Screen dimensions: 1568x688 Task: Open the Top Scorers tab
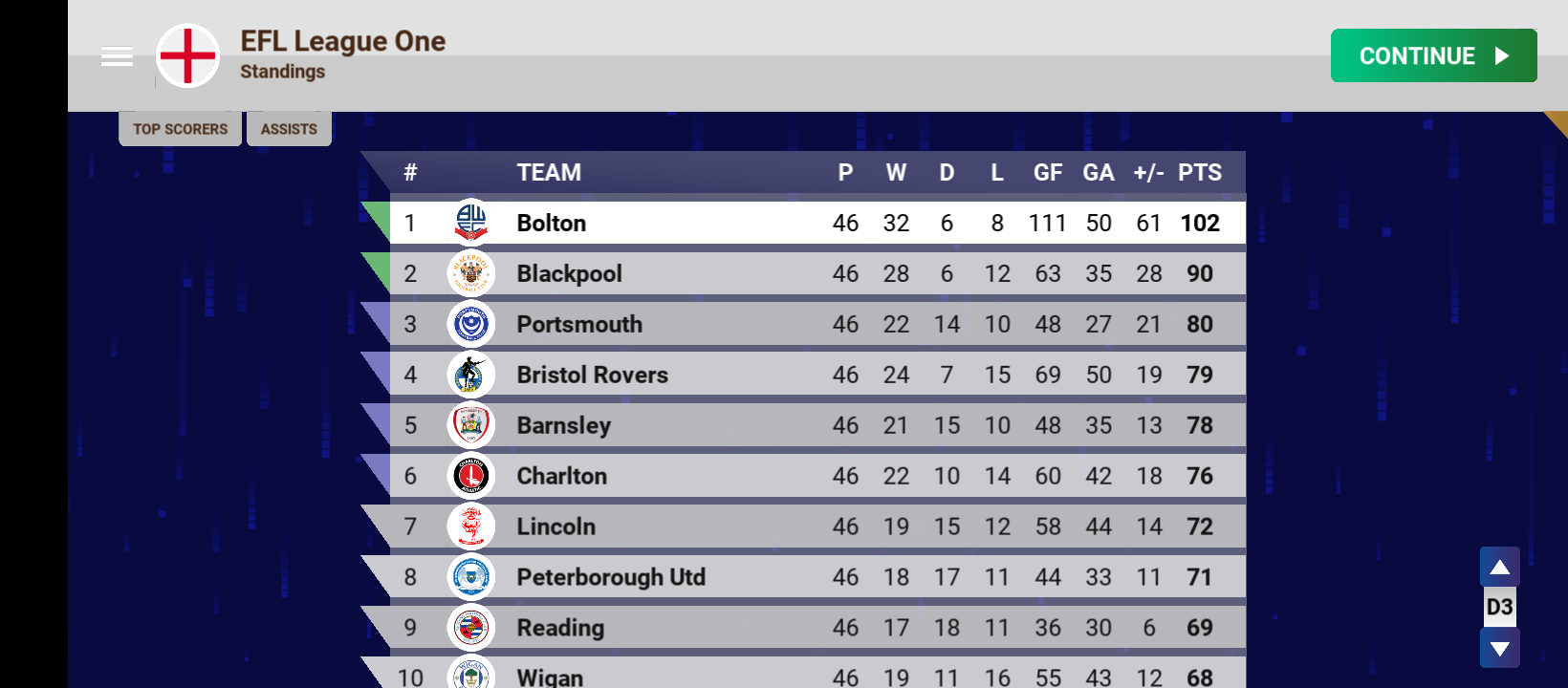180,129
